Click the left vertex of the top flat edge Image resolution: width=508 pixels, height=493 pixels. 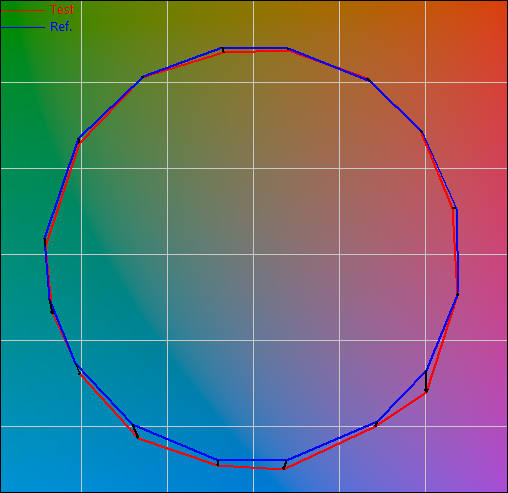223,49
